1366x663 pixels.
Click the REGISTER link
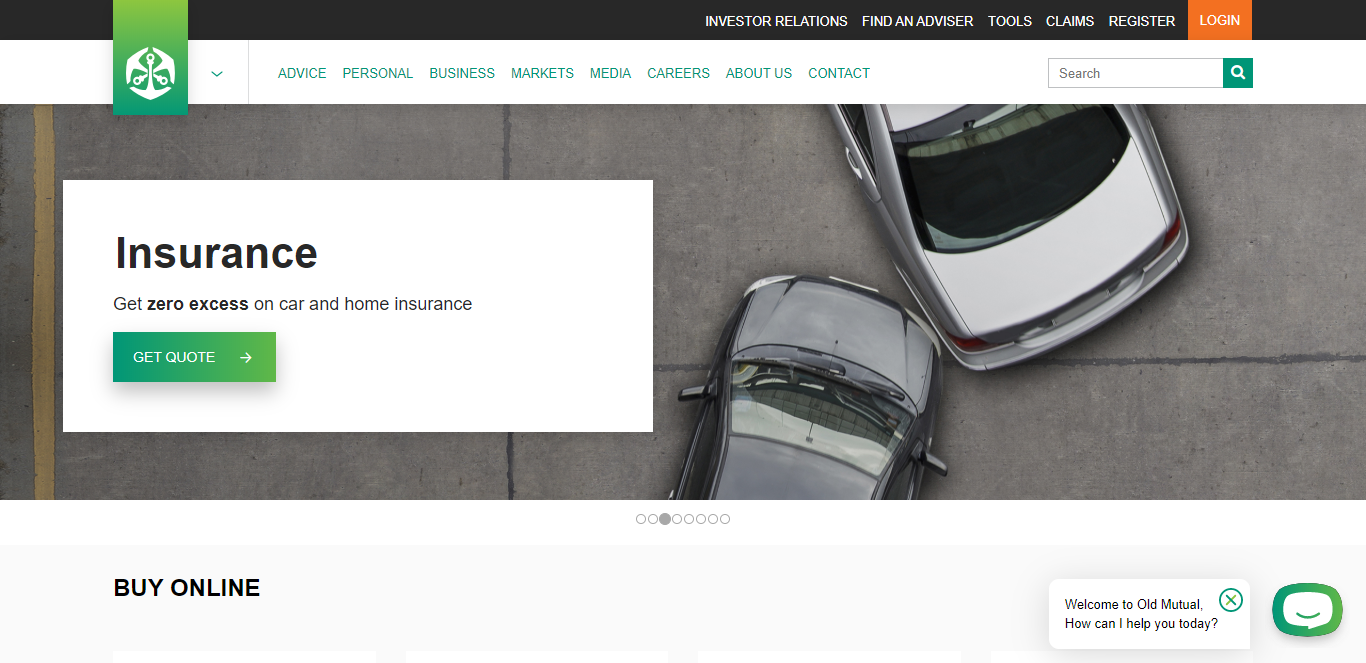click(x=1142, y=21)
